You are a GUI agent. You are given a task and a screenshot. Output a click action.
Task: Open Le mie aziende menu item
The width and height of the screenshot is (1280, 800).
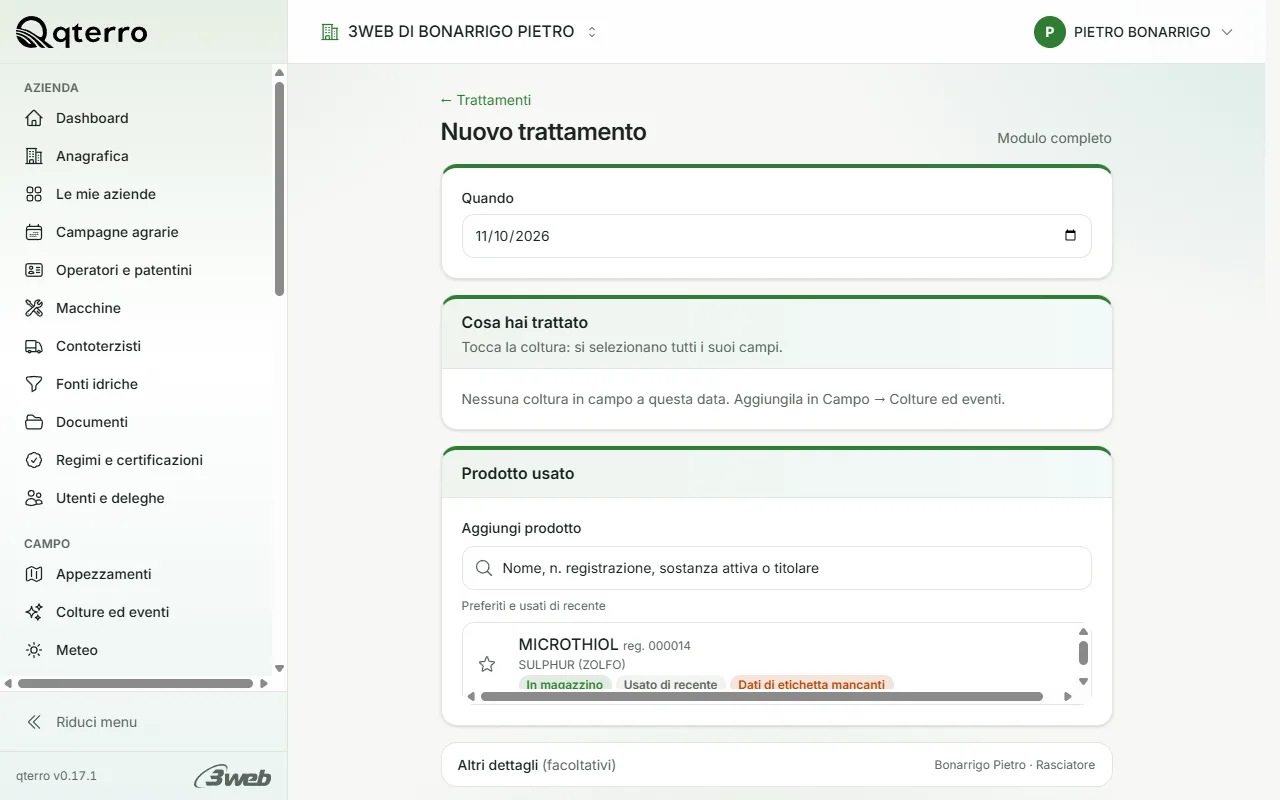136,194
